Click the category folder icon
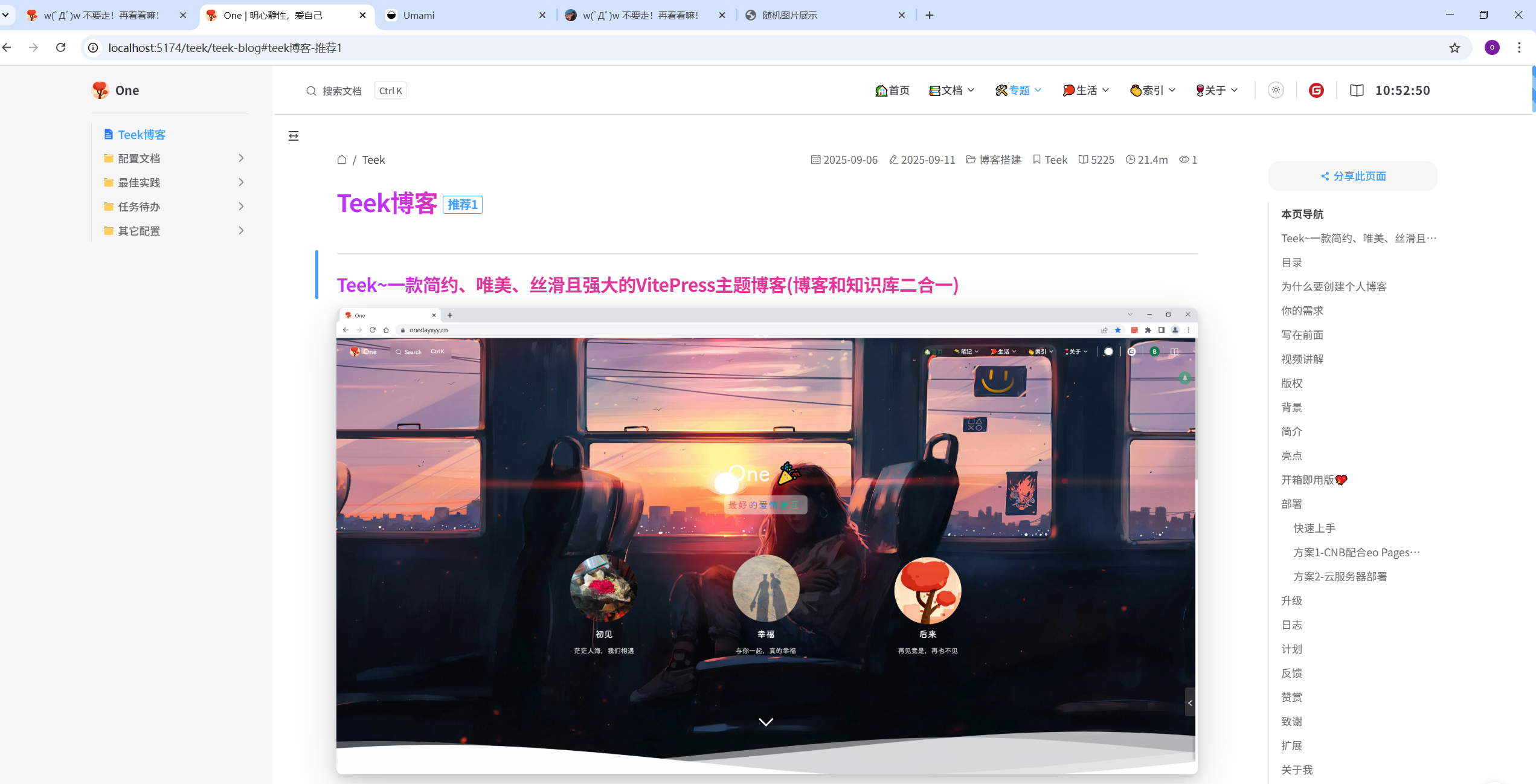The height and width of the screenshot is (784, 1536). point(971,159)
